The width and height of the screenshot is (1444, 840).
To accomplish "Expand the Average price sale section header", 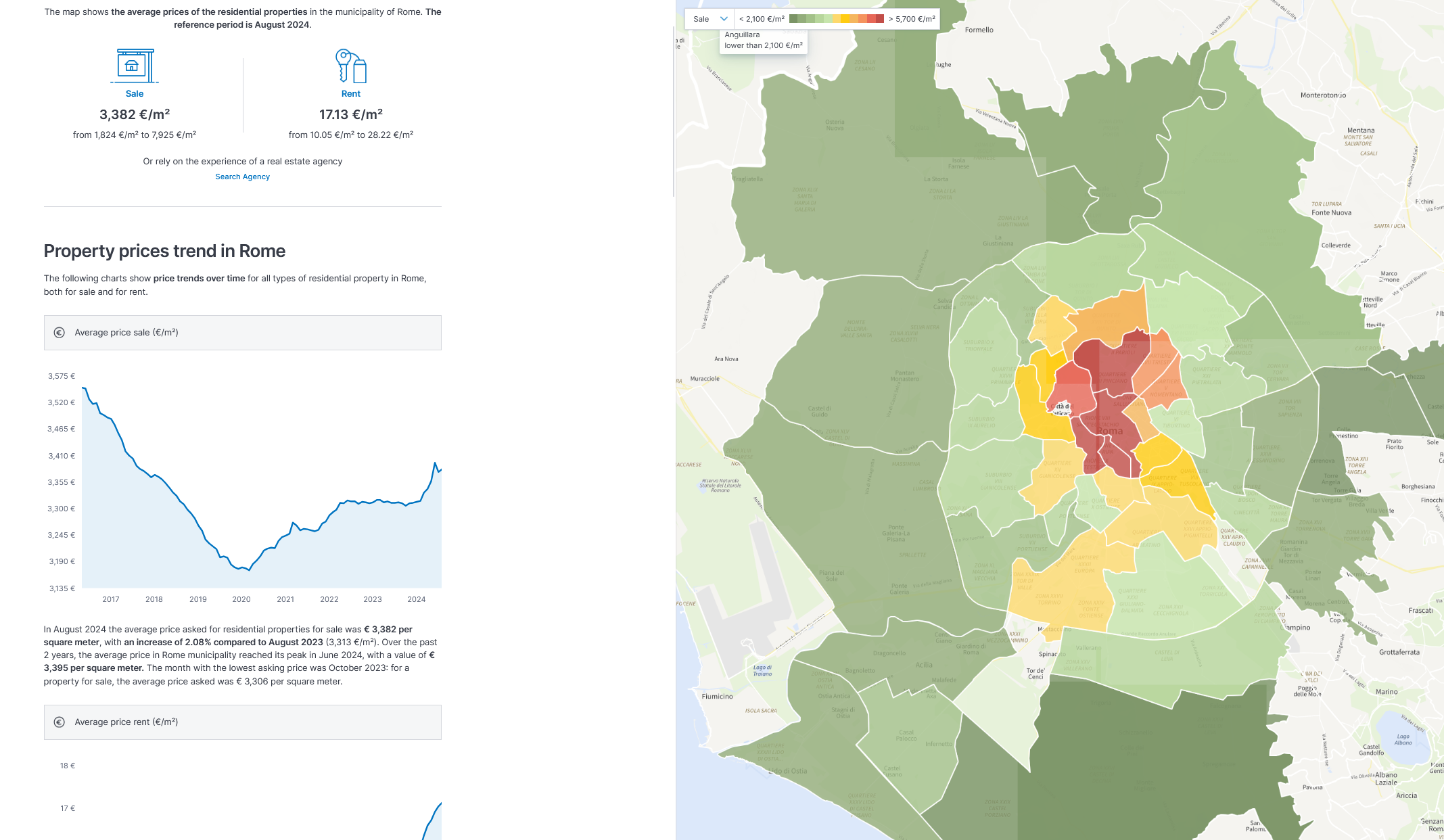I will [243, 333].
